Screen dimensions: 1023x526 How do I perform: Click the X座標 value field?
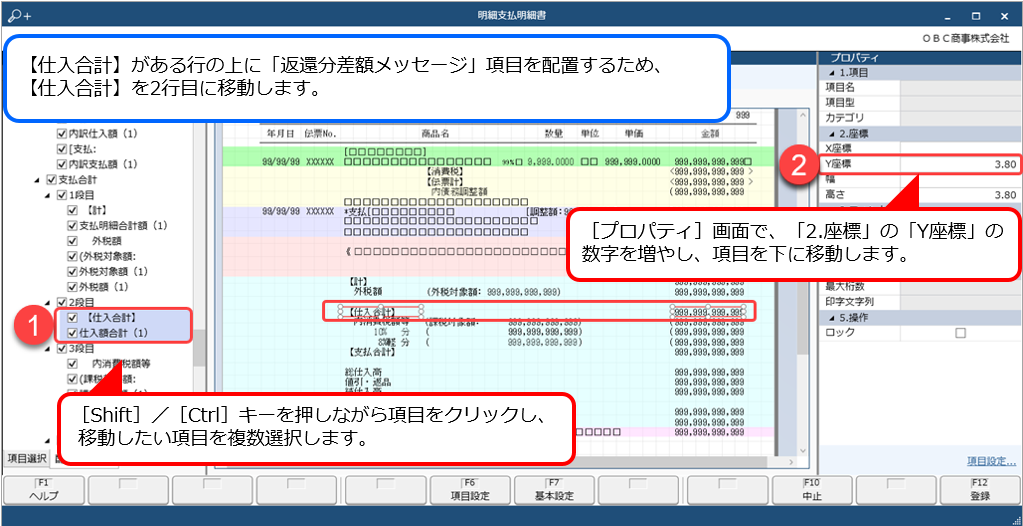(x=959, y=148)
